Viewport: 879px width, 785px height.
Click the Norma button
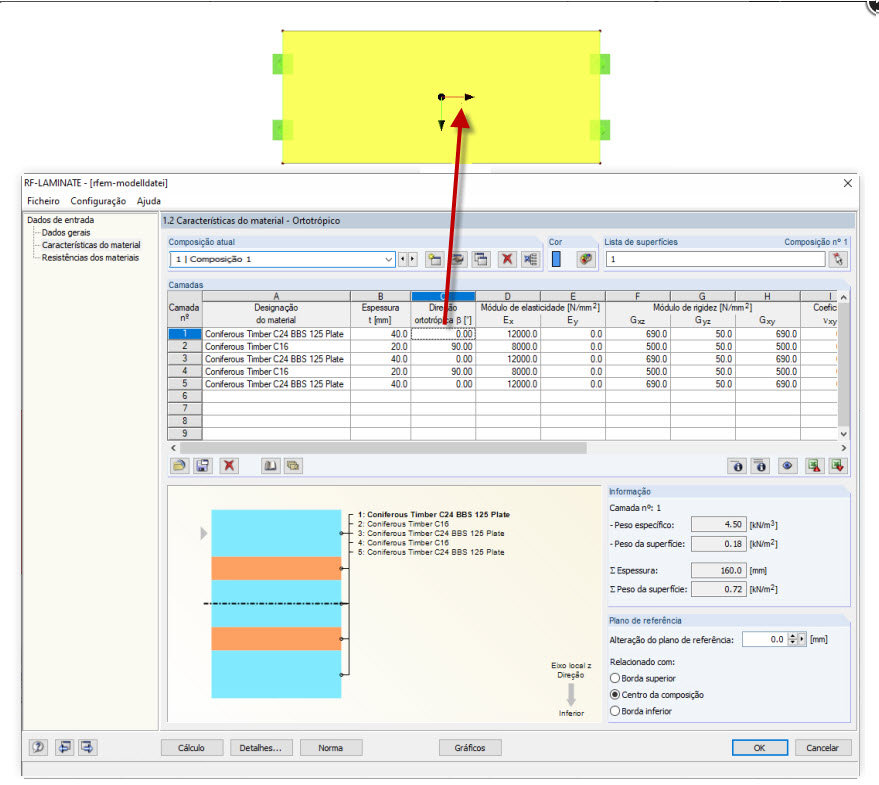click(x=331, y=748)
